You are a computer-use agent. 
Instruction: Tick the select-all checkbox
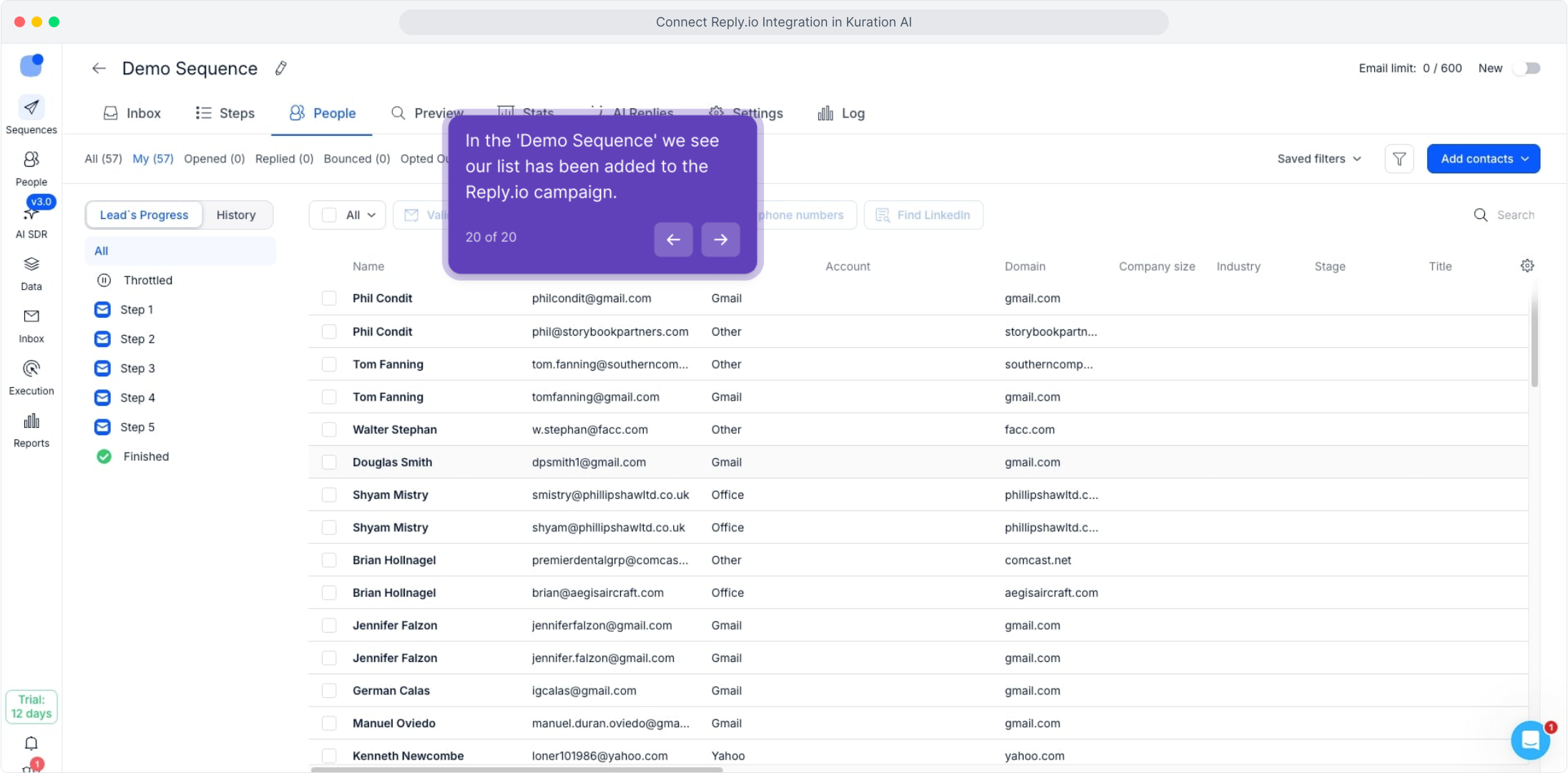coord(329,215)
